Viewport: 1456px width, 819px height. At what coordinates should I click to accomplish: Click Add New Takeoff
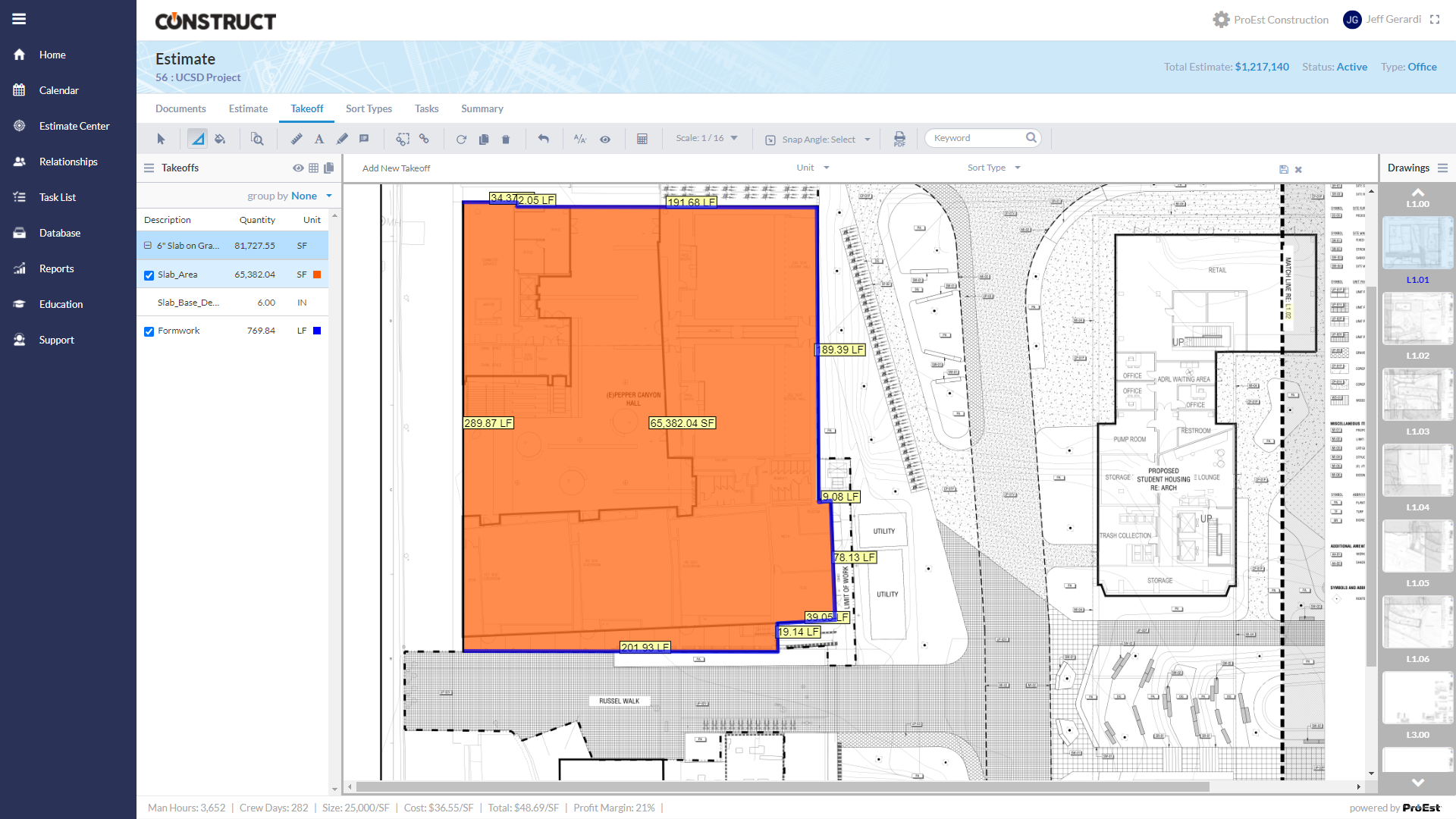click(396, 168)
